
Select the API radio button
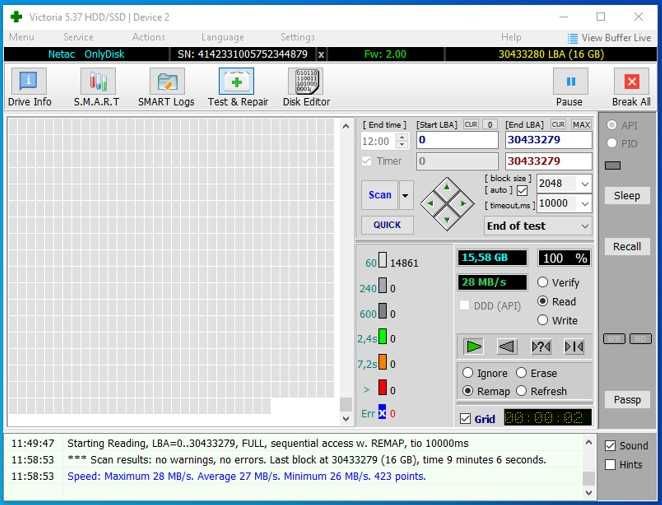[x=611, y=125]
